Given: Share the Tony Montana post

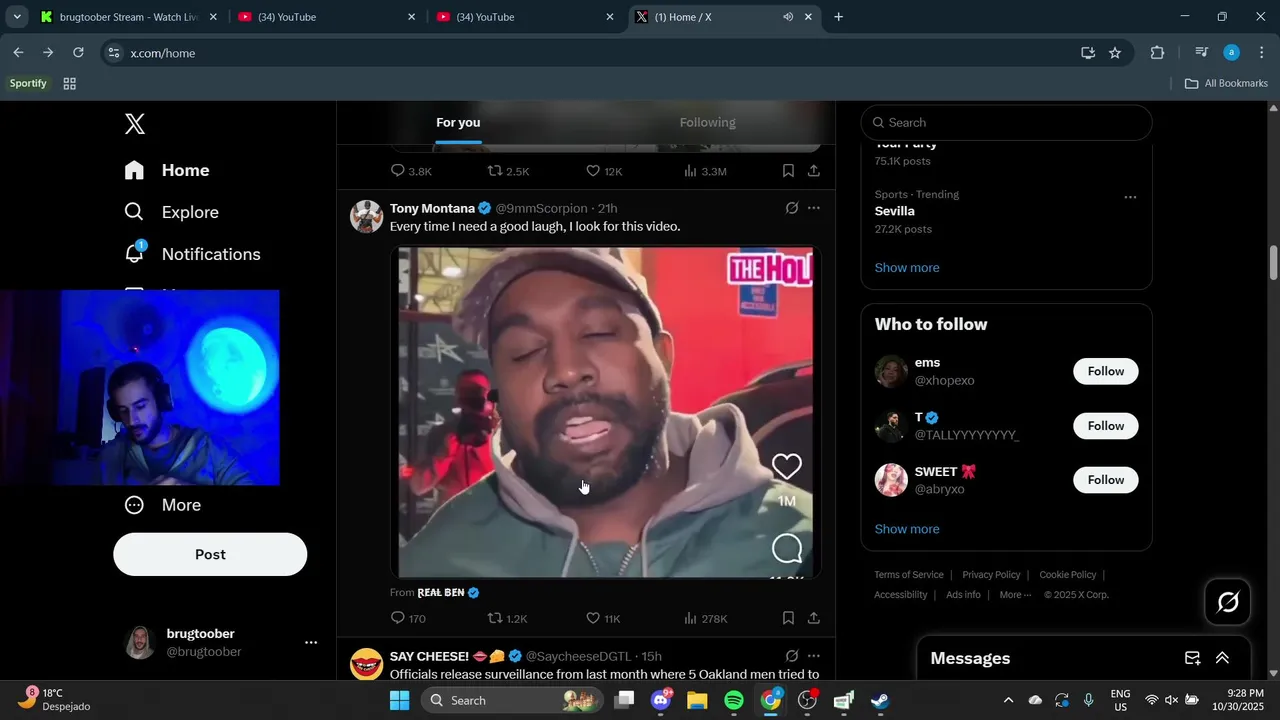Looking at the screenshot, I should pos(814,618).
